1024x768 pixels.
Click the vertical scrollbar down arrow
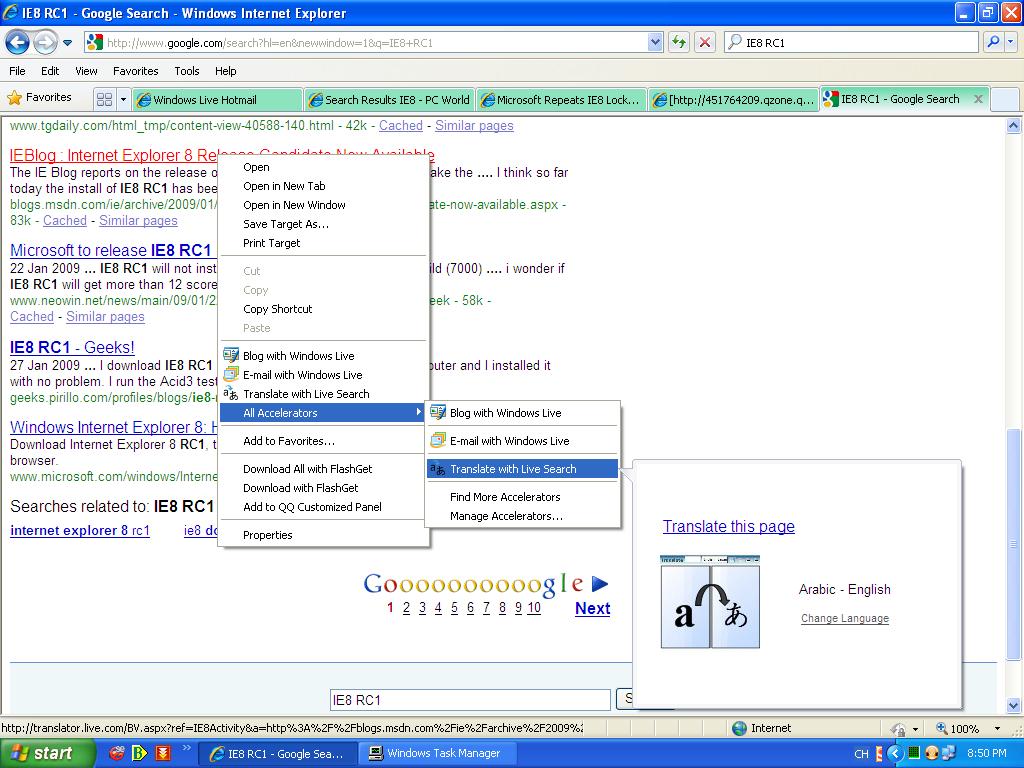pos(1014,705)
